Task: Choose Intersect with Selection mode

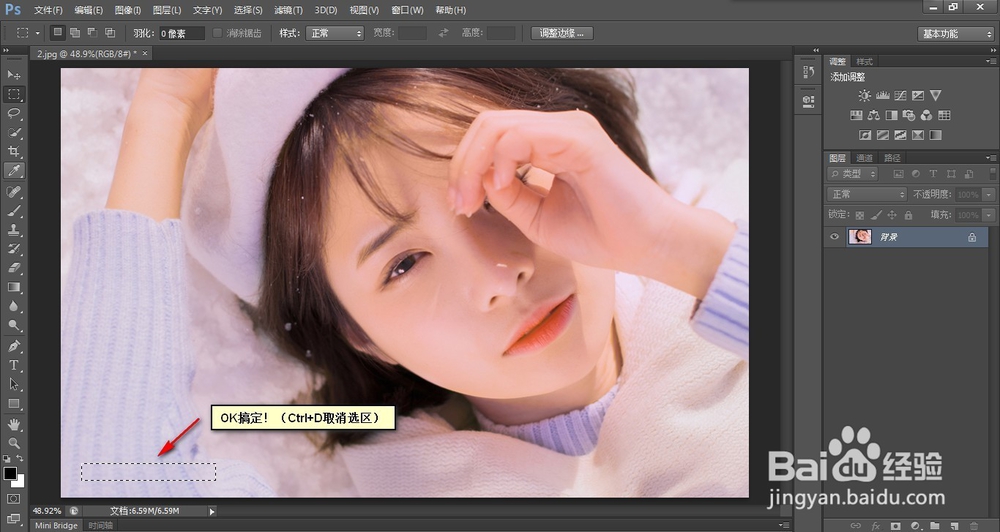Action: click(x=110, y=32)
